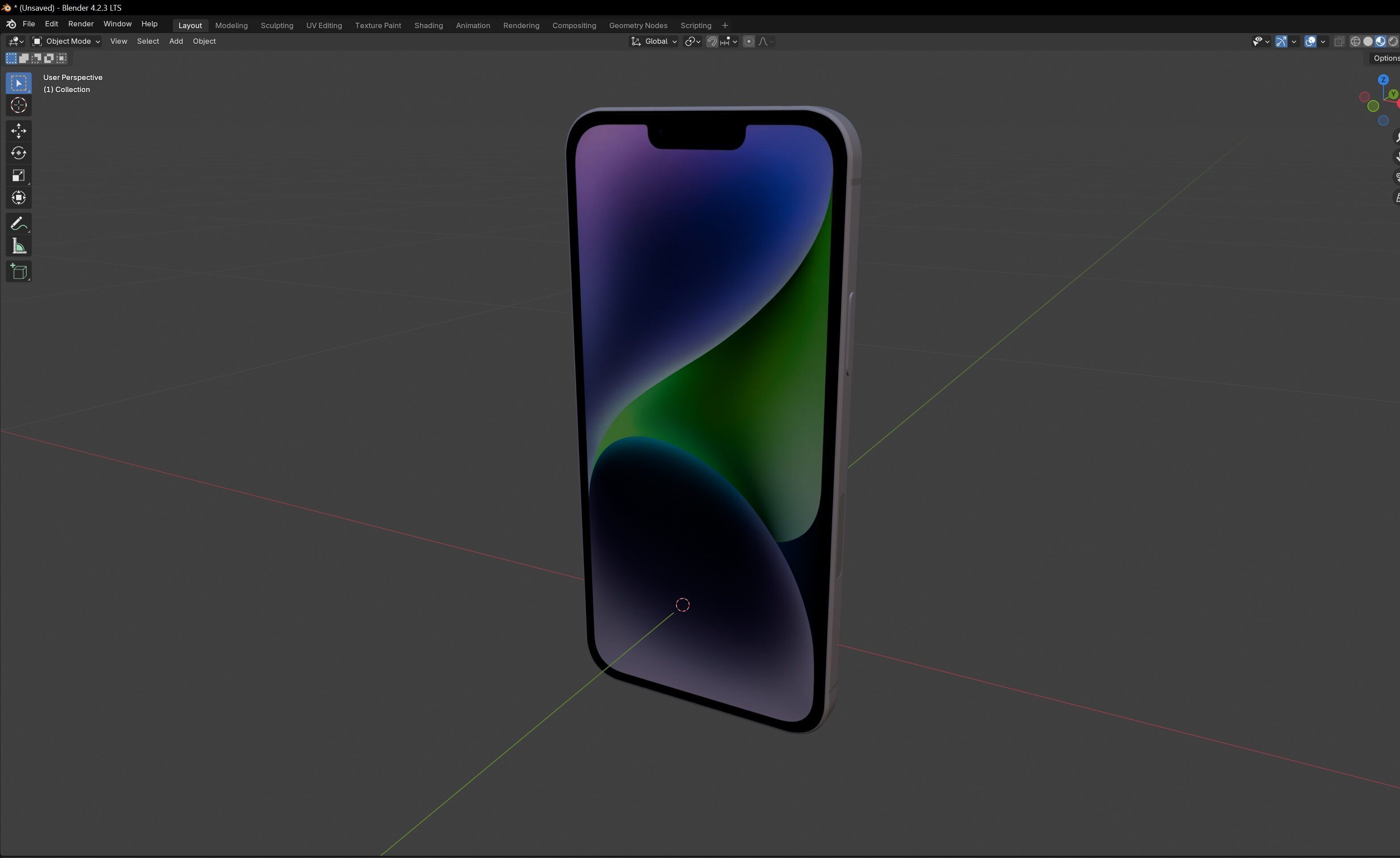Select the Add Cube tool
The width and height of the screenshot is (1400, 858).
pyautogui.click(x=19, y=272)
